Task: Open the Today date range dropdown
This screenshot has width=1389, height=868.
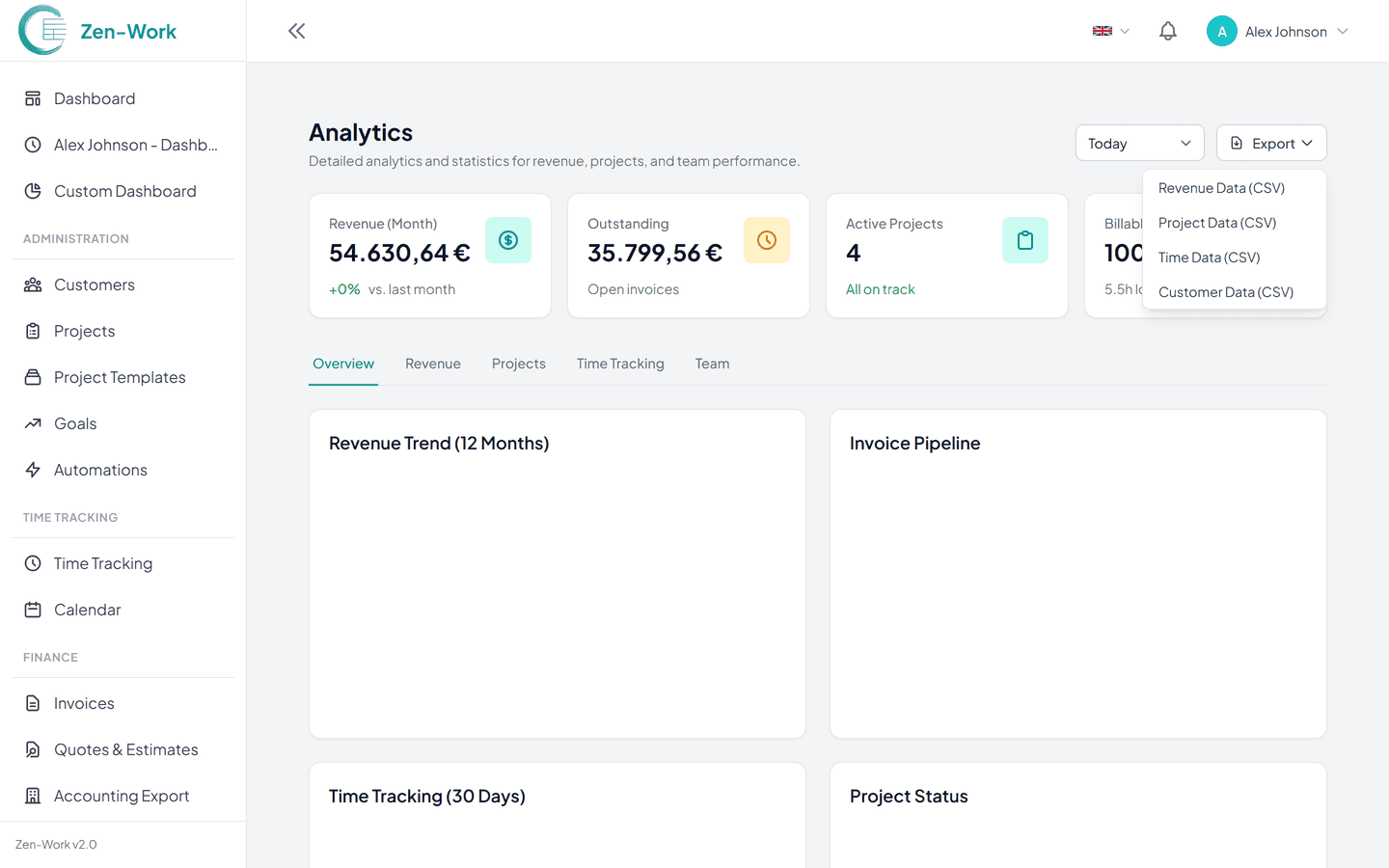Action: pyautogui.click(x=1139, y=142)
